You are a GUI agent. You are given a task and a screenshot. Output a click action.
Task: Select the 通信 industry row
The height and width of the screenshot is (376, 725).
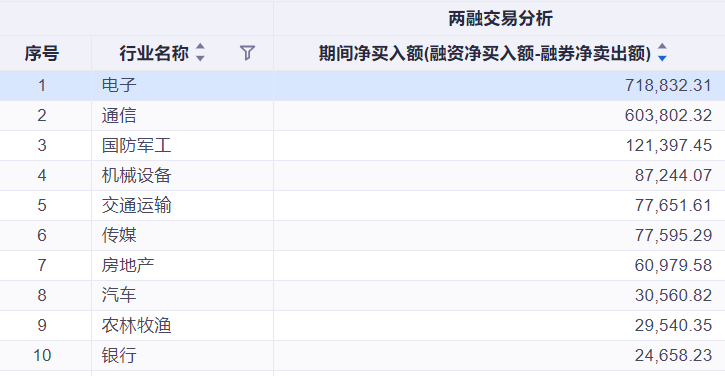coord(362,115)
